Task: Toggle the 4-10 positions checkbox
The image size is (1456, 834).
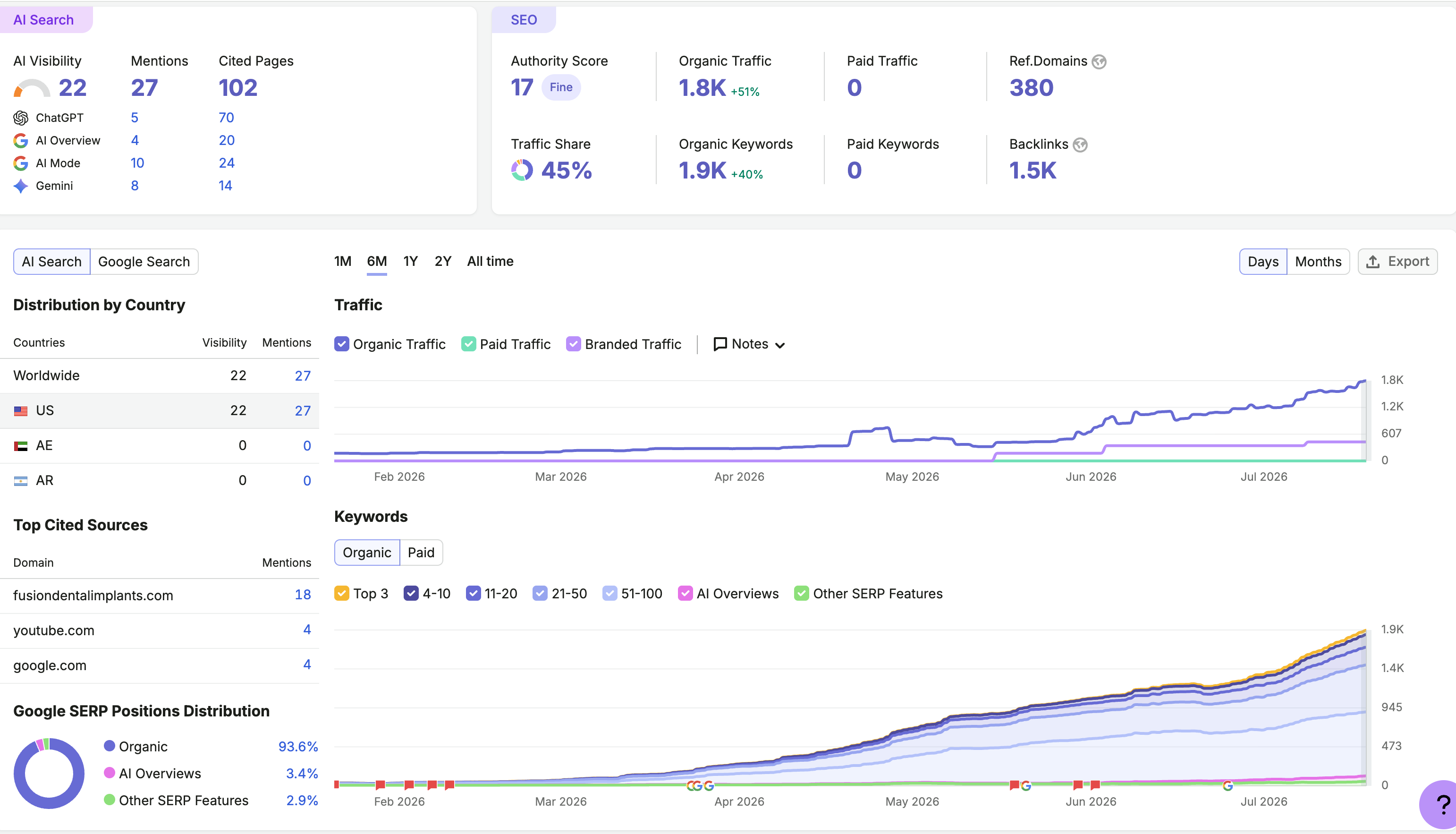Action: [x=411, y=594]
